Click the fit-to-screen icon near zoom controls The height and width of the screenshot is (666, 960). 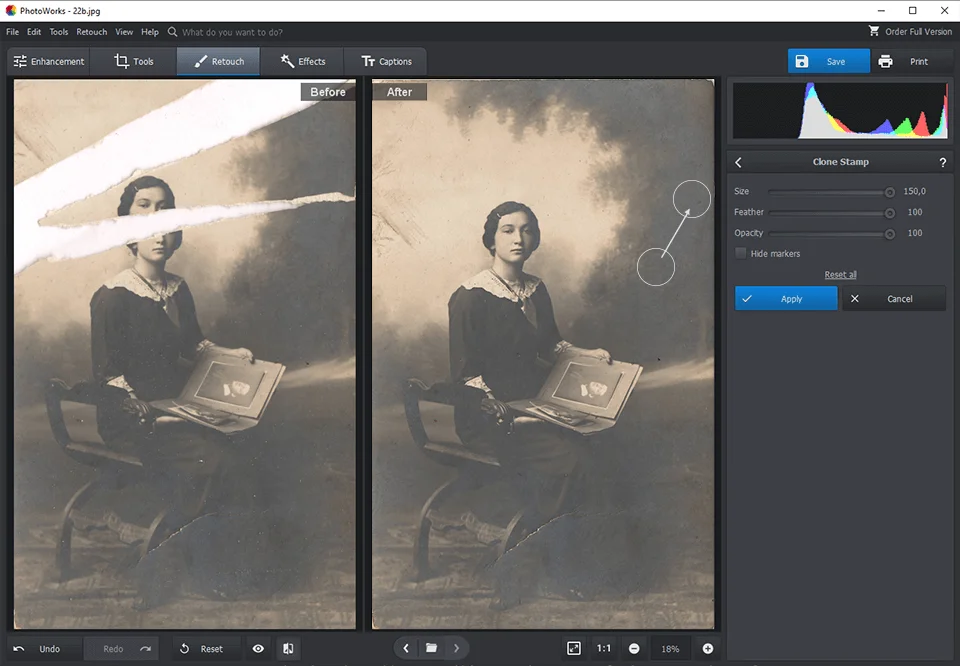click(x=572, y=648)
